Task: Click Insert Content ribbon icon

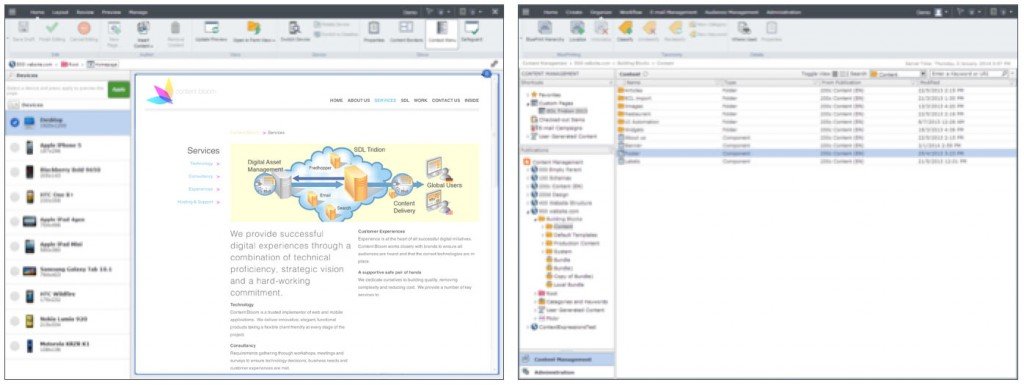Action: 143,28
